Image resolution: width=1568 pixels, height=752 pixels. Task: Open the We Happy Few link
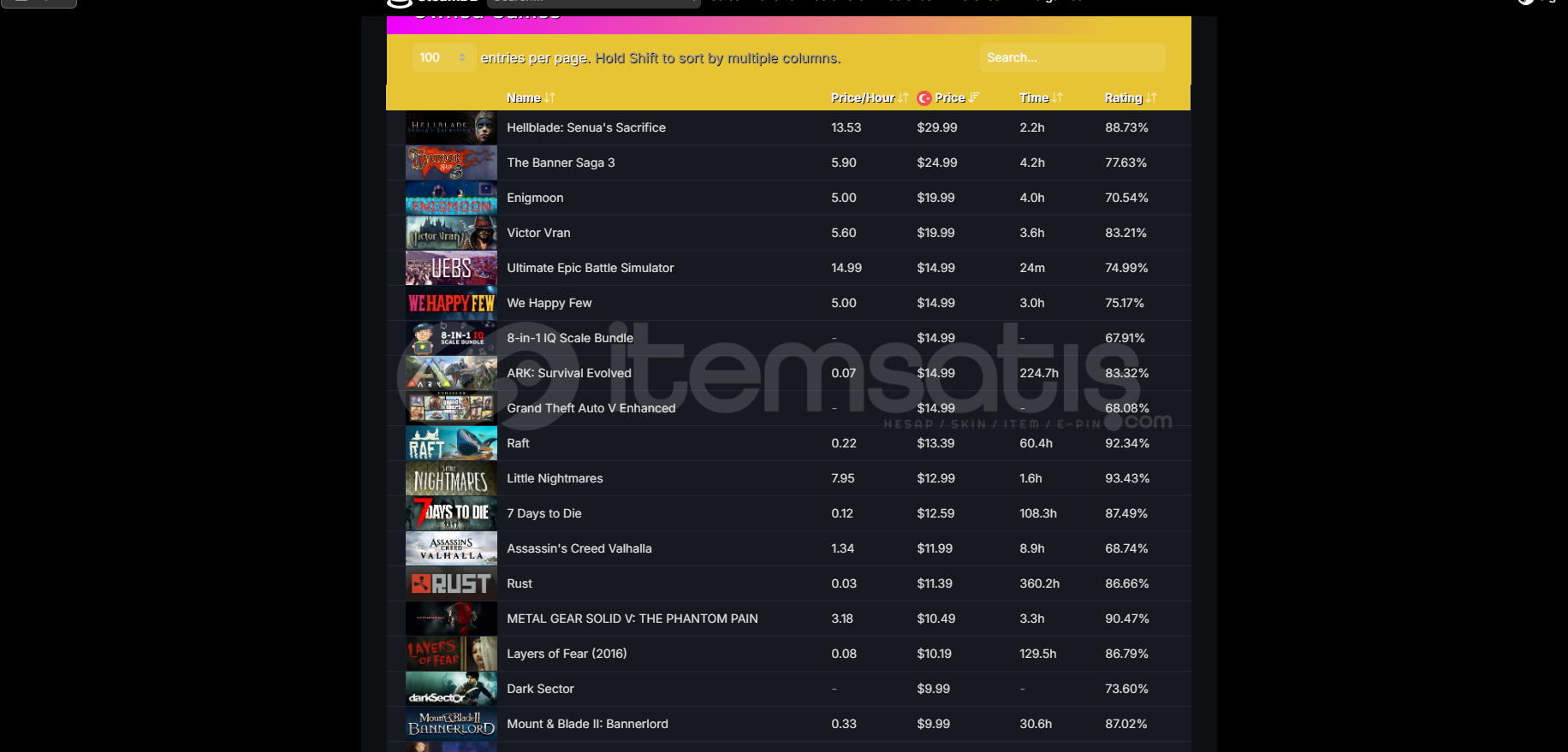click(549, 303)
